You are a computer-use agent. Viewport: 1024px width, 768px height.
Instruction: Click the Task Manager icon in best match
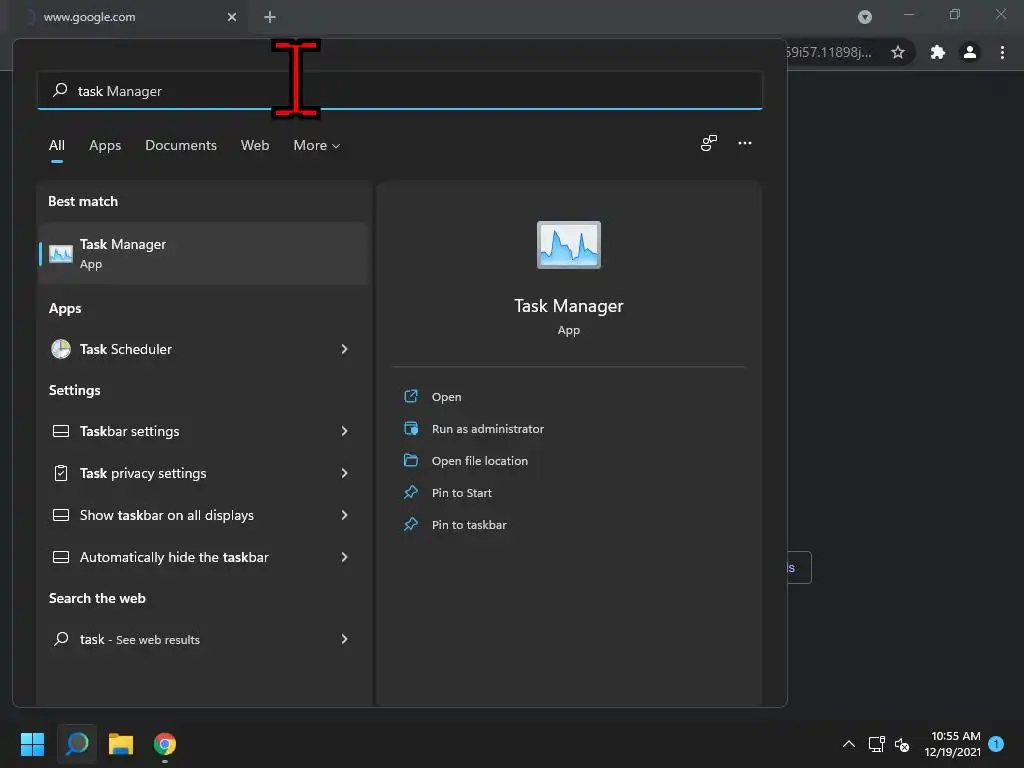[x=61, y=254]
